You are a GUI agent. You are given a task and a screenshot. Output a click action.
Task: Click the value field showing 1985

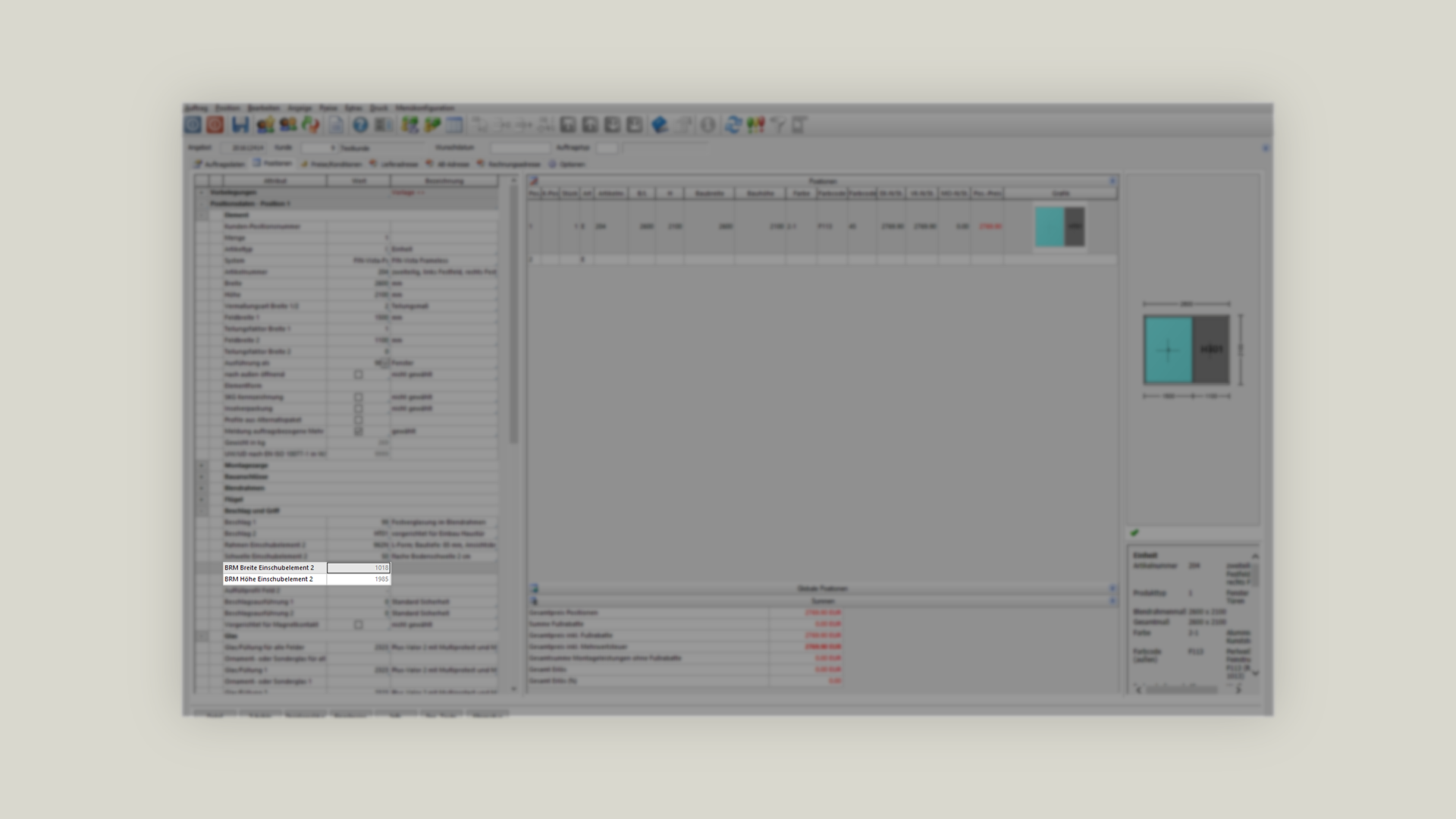click(359, 579)
